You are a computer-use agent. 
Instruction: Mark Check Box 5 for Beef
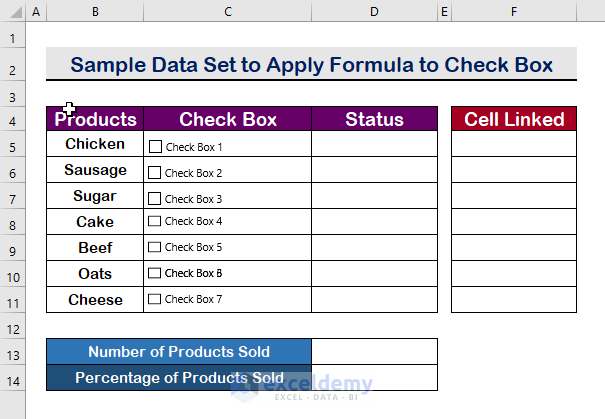pyautogui.click(x=155, y=247)
